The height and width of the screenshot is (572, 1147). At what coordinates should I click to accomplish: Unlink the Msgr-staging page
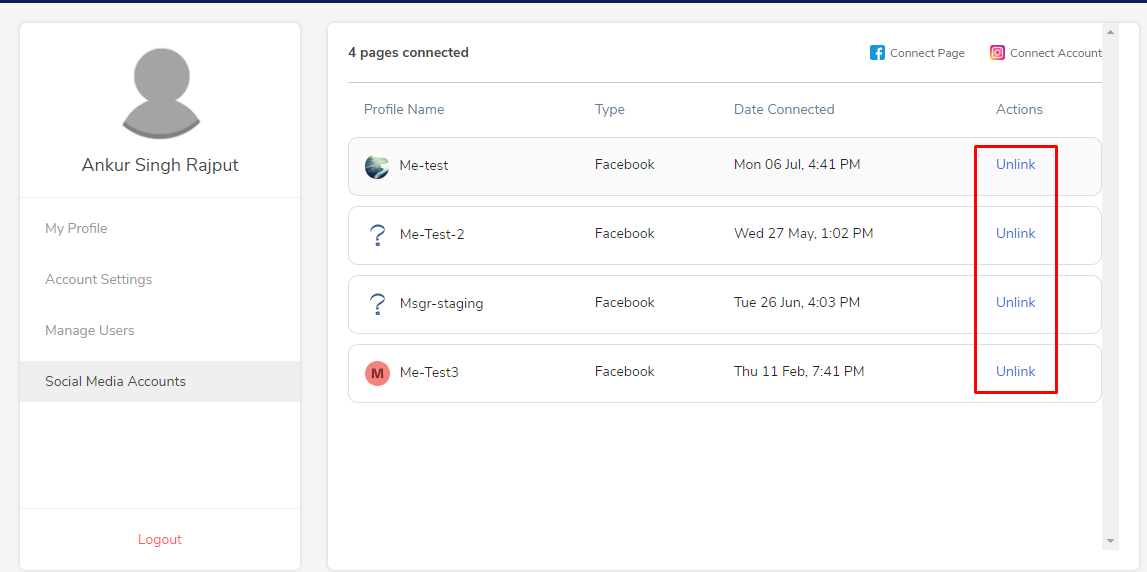1015,302
